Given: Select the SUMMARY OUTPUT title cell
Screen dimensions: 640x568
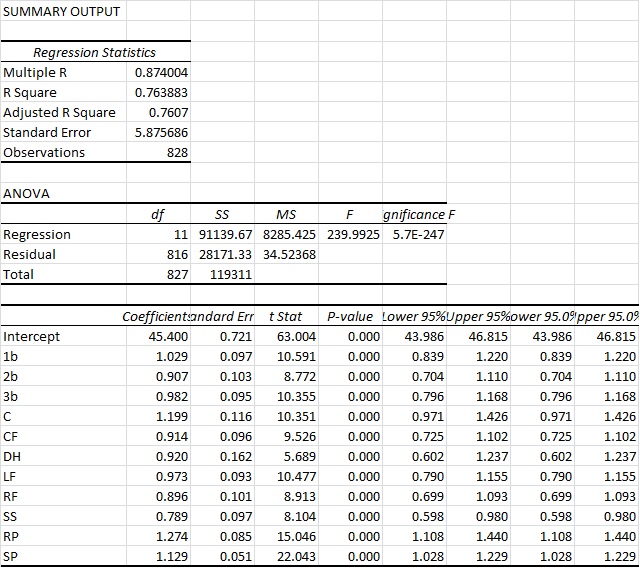Looking at the screenshot, I should click(x=62, y=11).
